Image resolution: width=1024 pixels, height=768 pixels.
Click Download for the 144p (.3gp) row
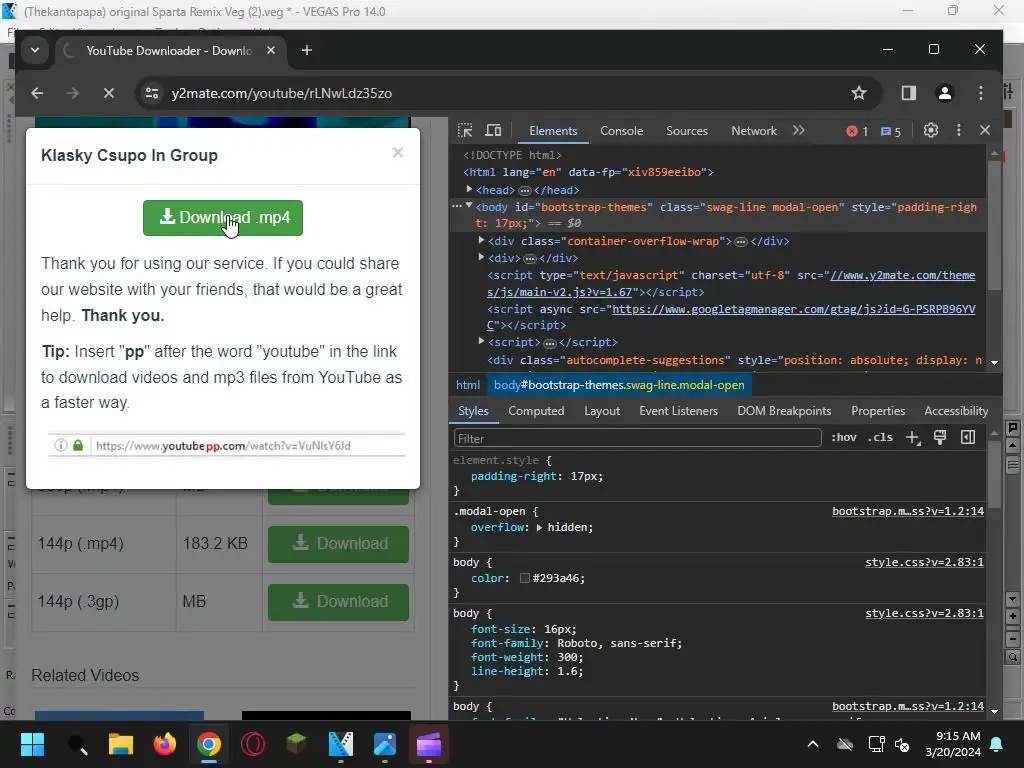click(x=338, y=601)
